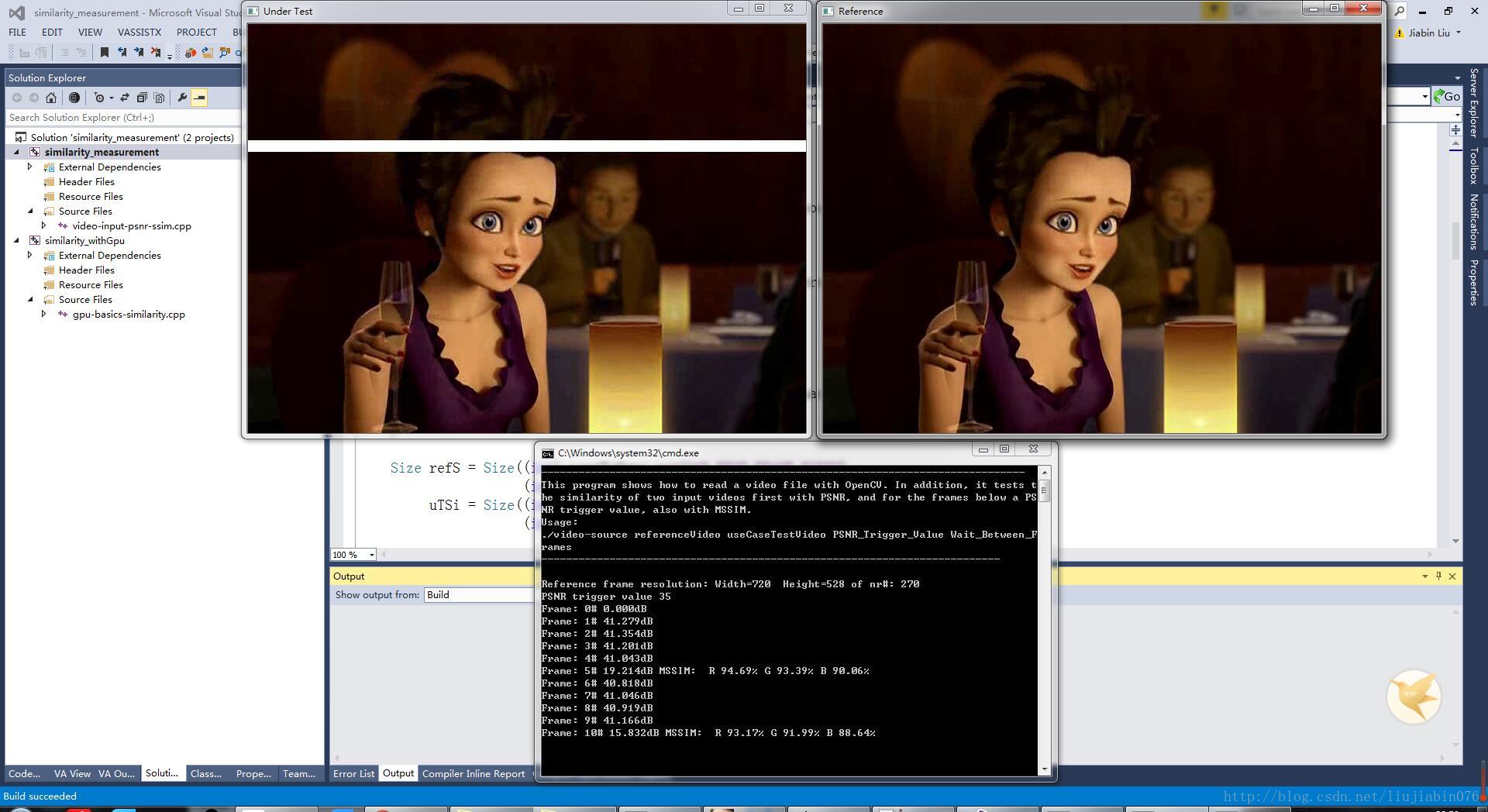Toggle auto-hide pin on Output panel

(x=1438, y=576)
